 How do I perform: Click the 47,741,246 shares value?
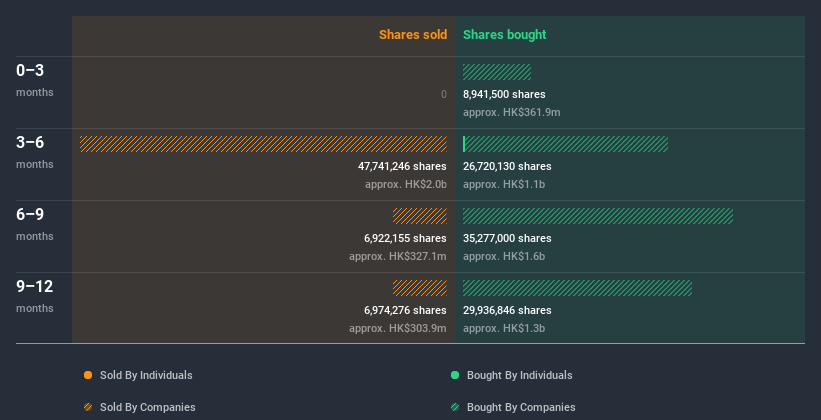[x=402, y=166]
